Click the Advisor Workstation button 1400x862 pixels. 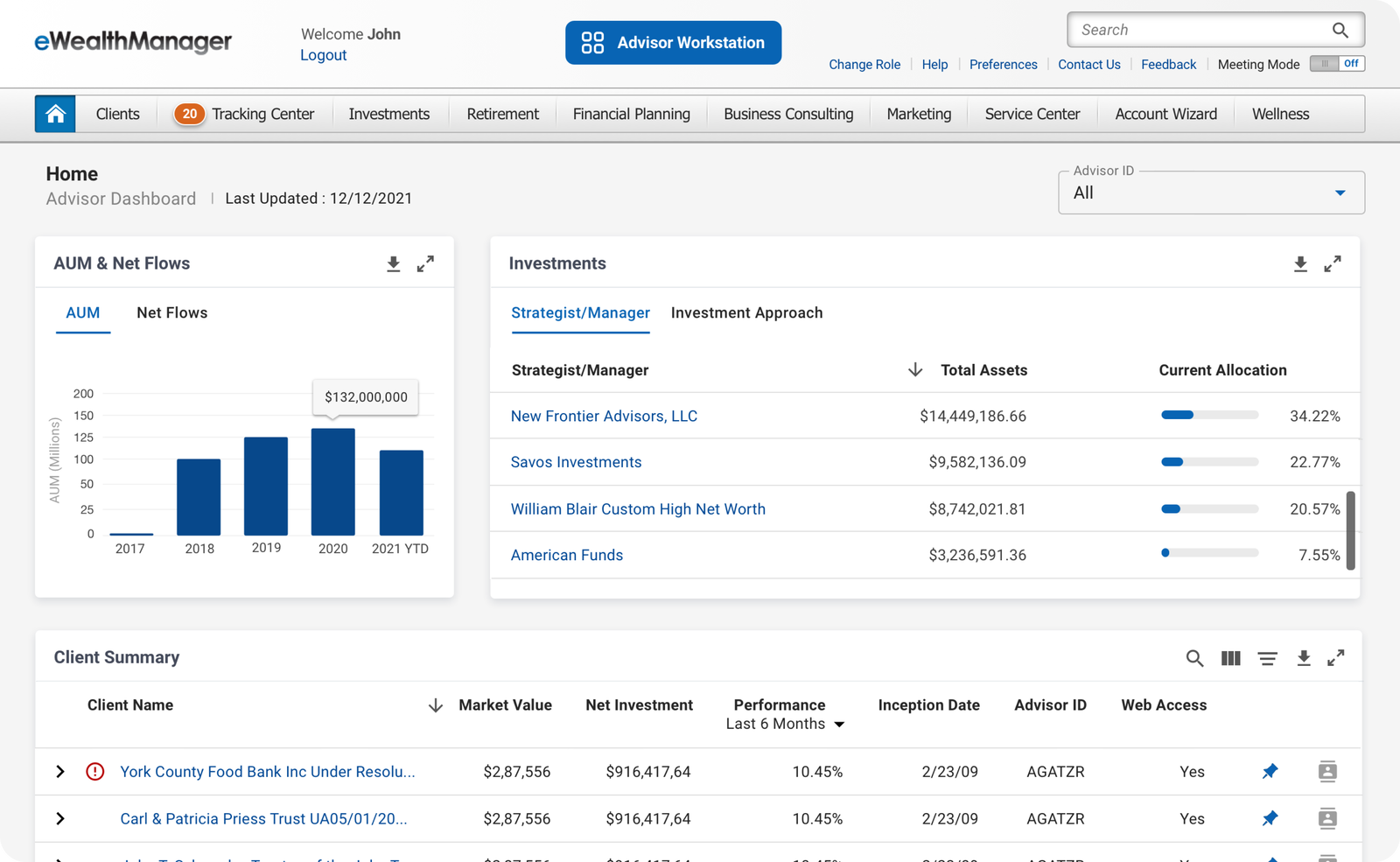674,43
